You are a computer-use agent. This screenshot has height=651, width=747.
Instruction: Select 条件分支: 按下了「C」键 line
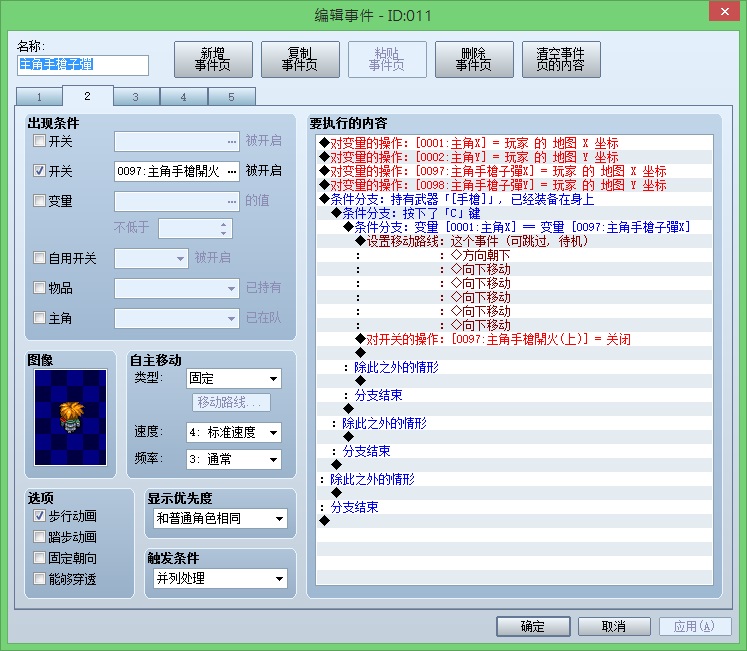point(515,213)
